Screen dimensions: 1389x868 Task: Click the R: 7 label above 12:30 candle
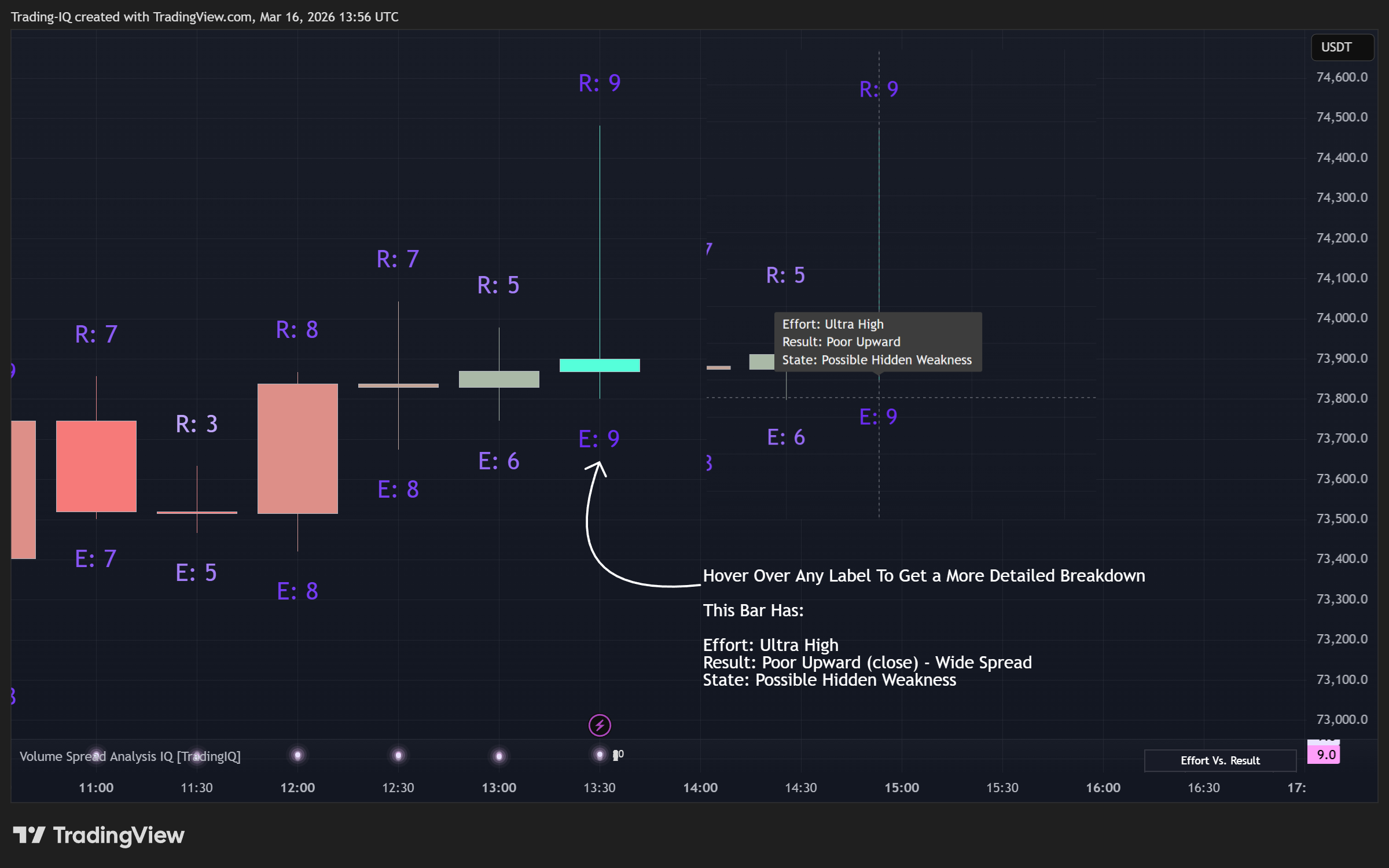[x=398, y=259]
